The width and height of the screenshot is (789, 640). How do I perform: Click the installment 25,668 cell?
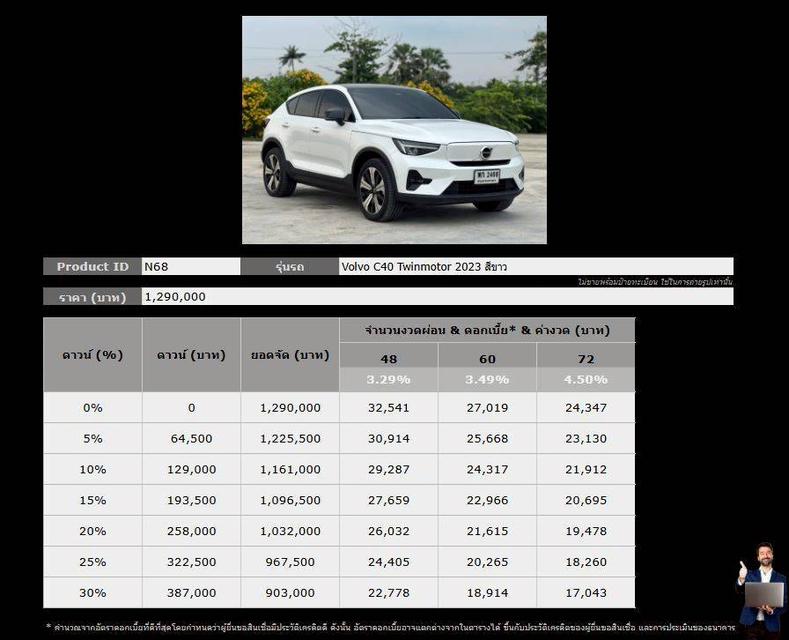[x=487, y=438]
